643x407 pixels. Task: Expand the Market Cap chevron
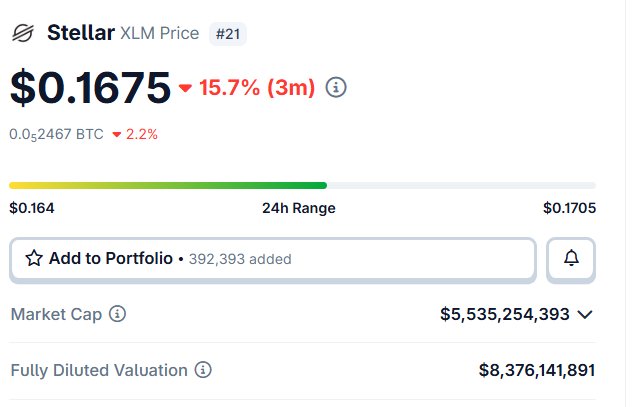point(585,314)
